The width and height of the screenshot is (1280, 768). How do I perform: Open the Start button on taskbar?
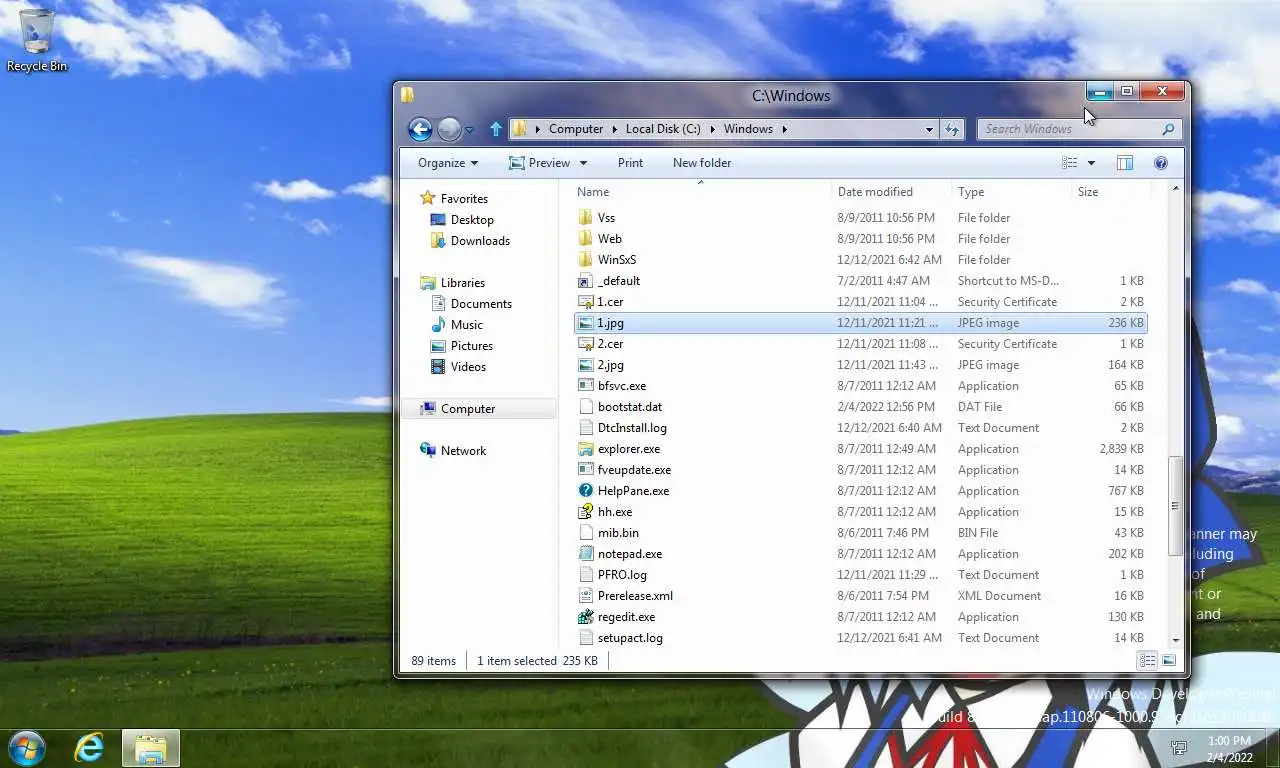26,747
